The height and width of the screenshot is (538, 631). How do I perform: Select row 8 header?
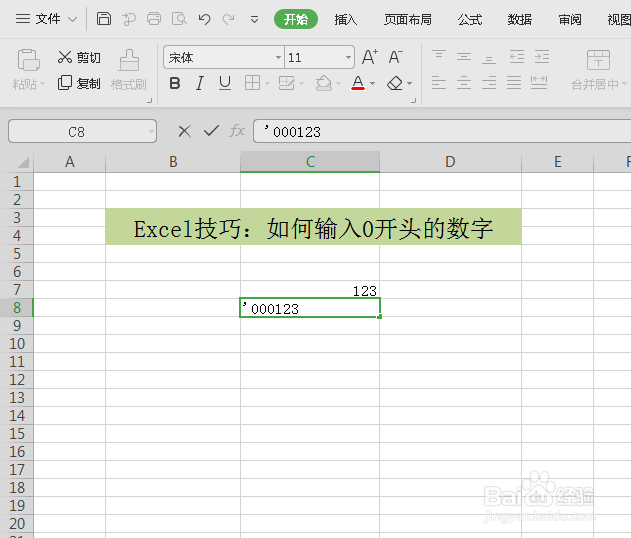click(x=16, y=308)
